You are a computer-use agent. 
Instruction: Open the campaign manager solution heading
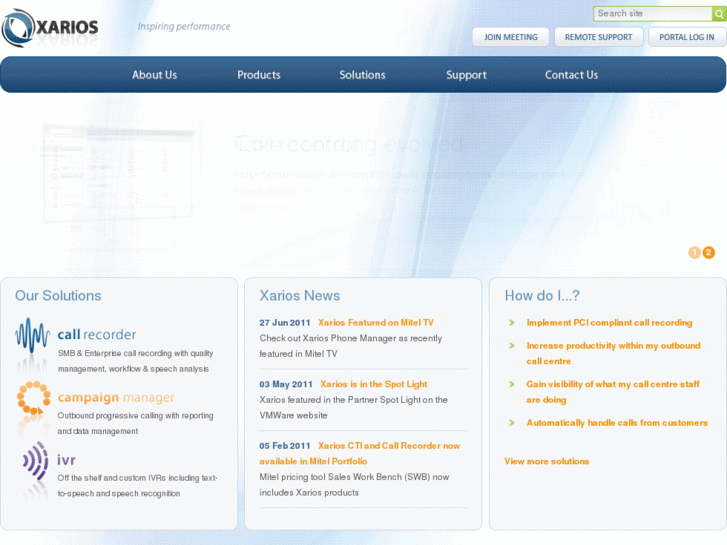(x=116, y=398)
